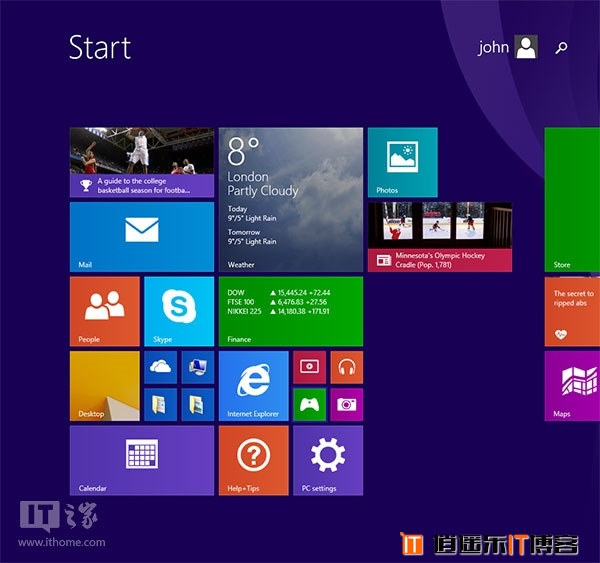Open the Desktop tile
The image size is (600, 563).
[x=104, y=386]
